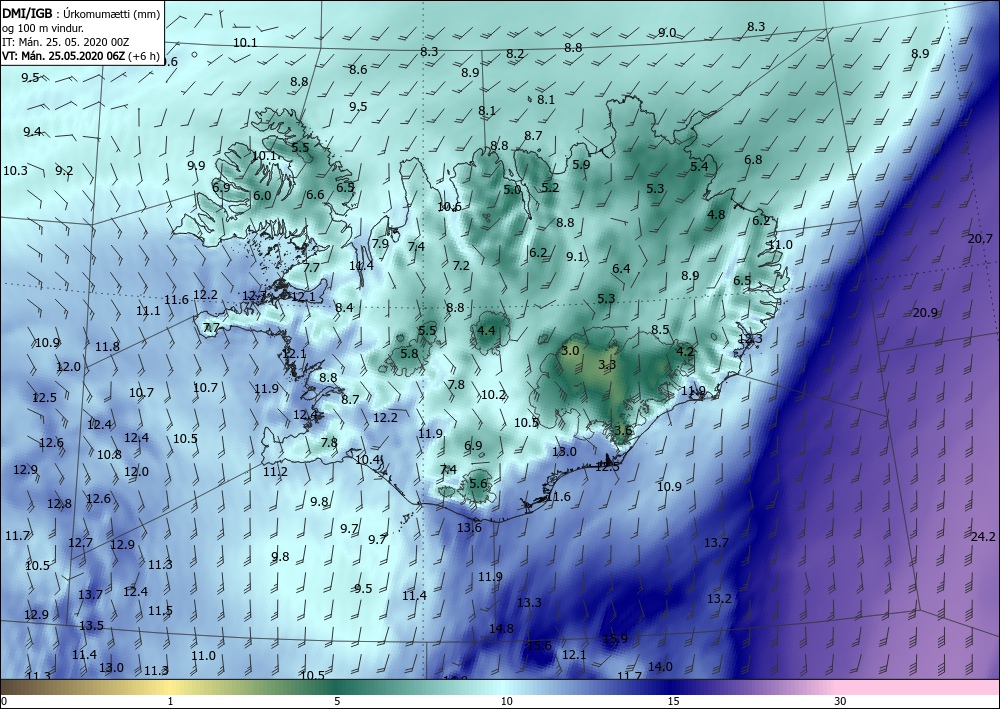Click the map value 10.2
The height and width of the screenshot is (709, 1000).
pyautogui.click(x=493, y=395)
